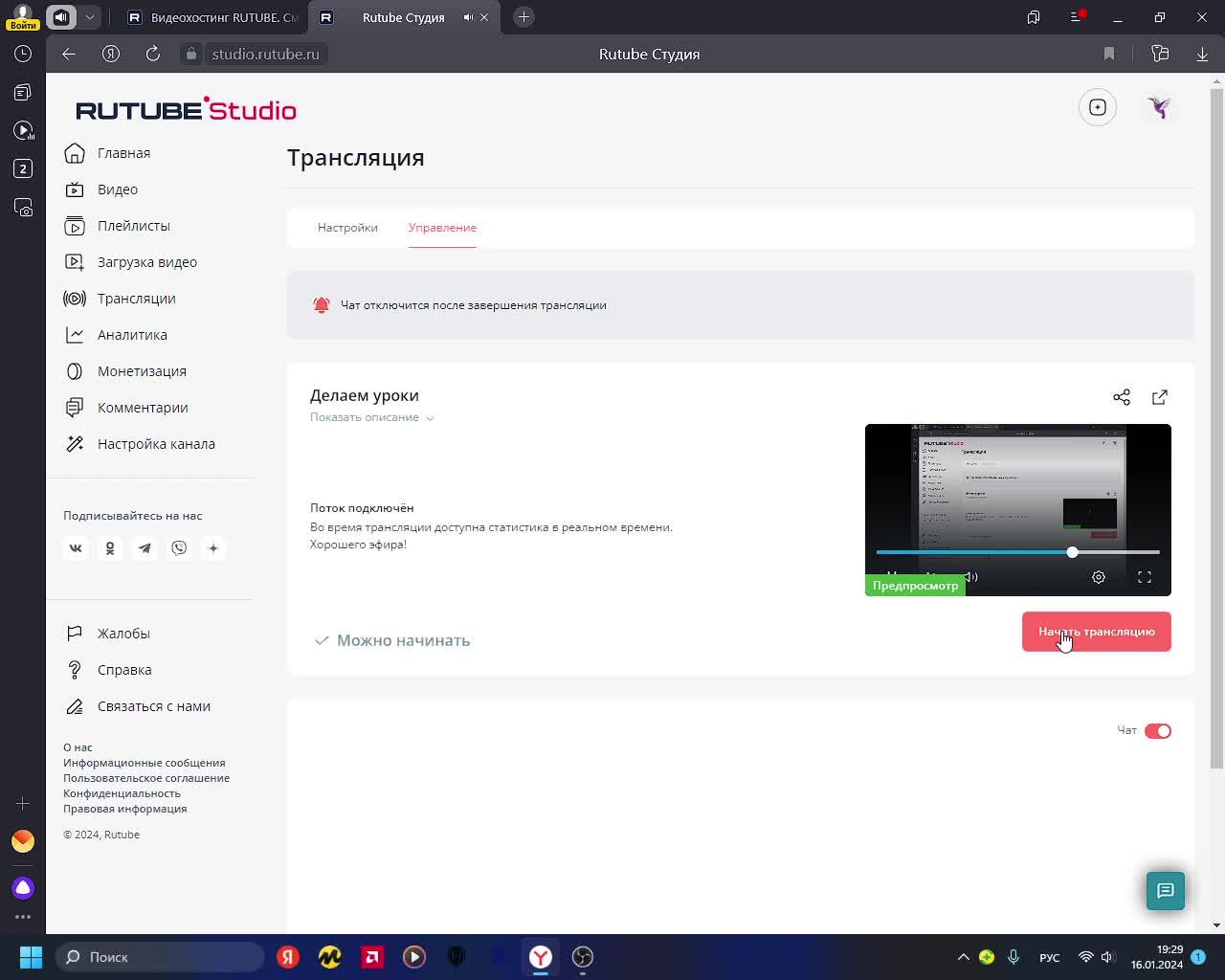Open browser history clock in sidebar
1225x980 pixels.
23,54
